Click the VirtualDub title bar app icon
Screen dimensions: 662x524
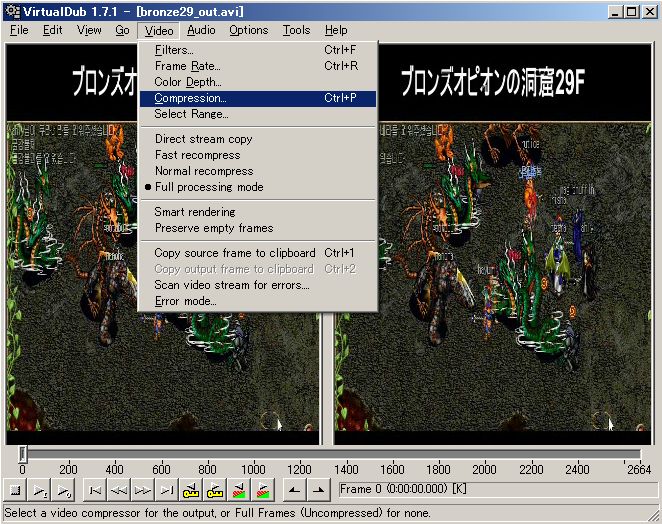pyautogui.click(x=13, y=11)
